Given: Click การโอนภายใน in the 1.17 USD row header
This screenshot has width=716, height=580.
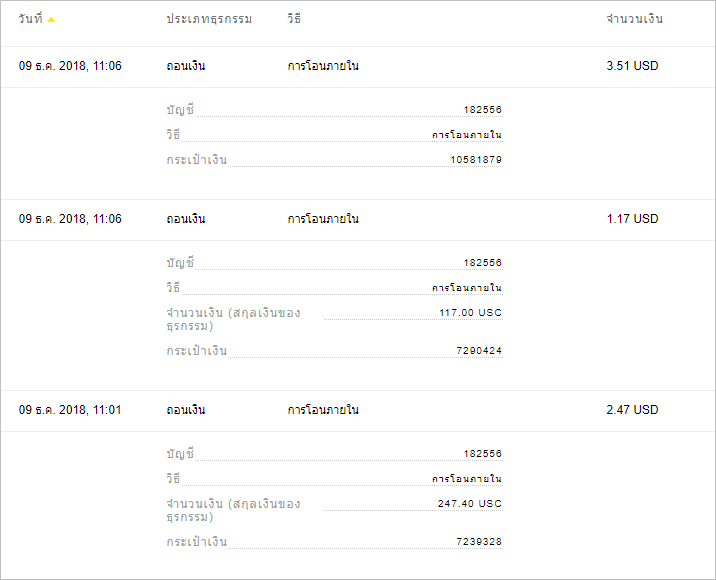Looking at the screenshot, I should pyautogui.click(x=323, y=219).
